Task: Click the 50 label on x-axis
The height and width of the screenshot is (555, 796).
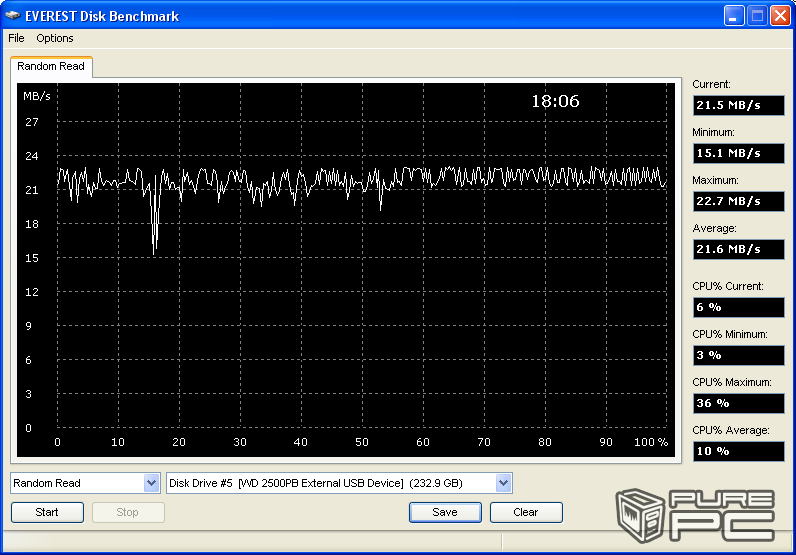Action: point(361,442)
